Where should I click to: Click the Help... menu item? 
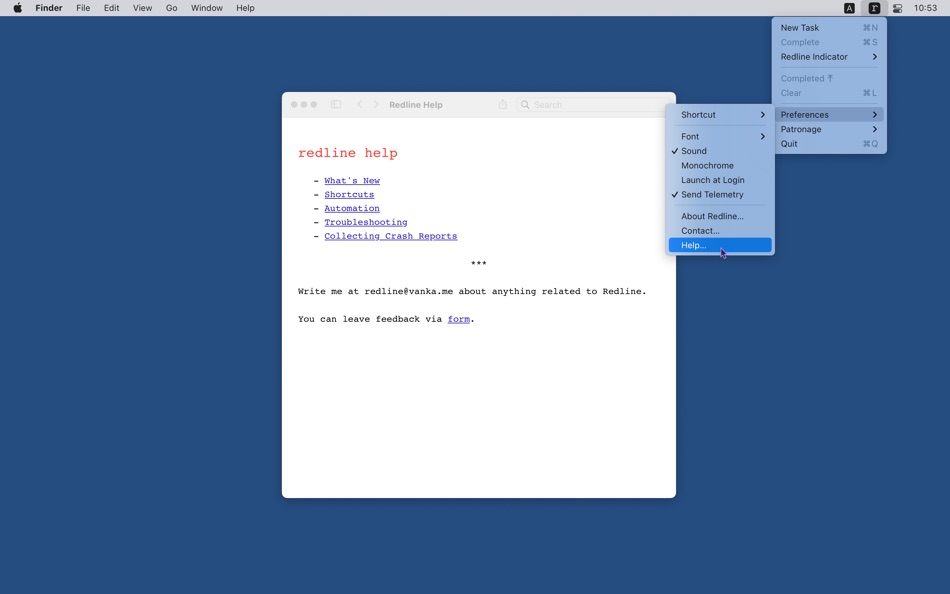pyautogui.click(x=720, y=245)
